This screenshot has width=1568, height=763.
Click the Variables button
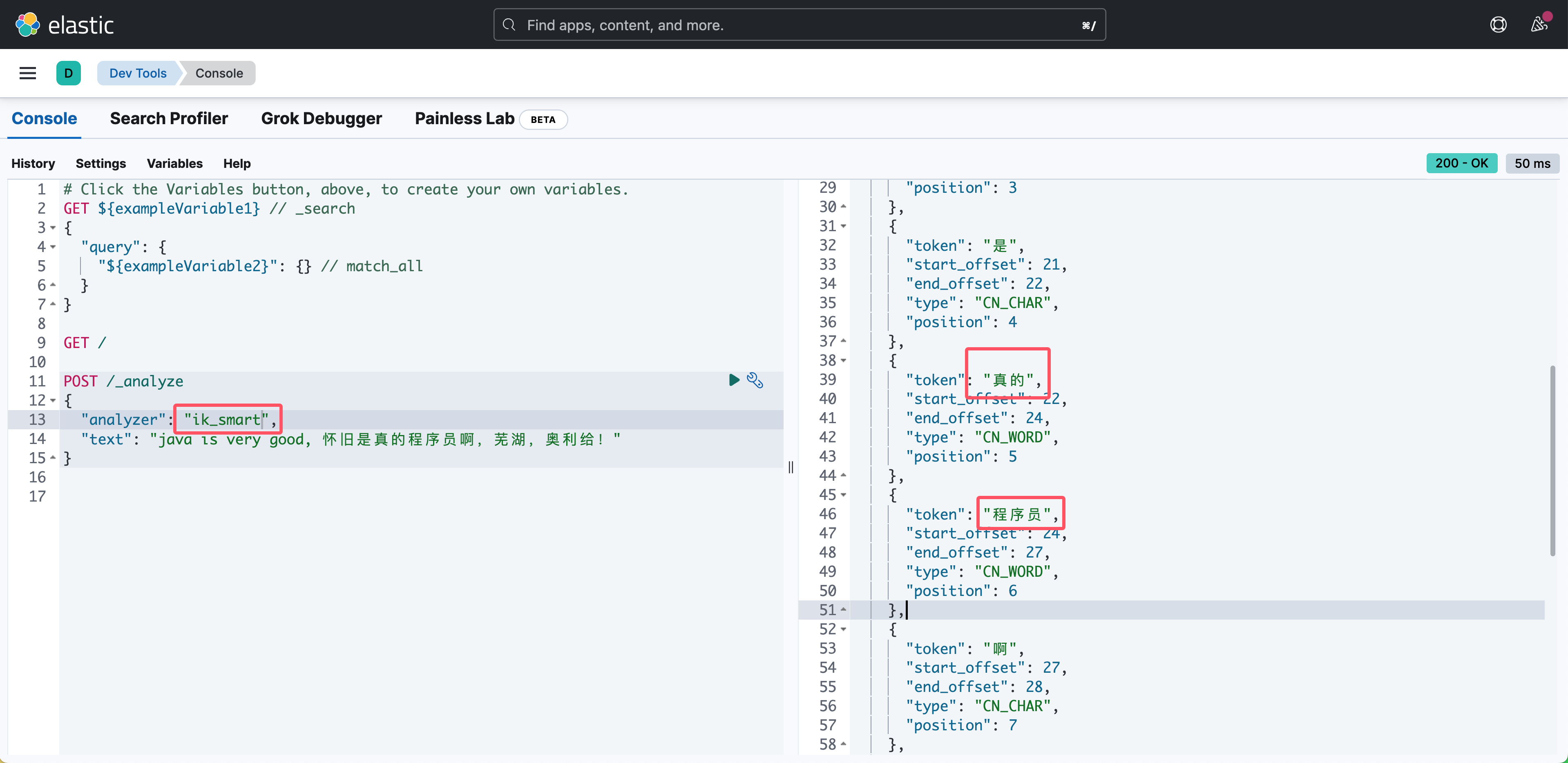point(174,163)
